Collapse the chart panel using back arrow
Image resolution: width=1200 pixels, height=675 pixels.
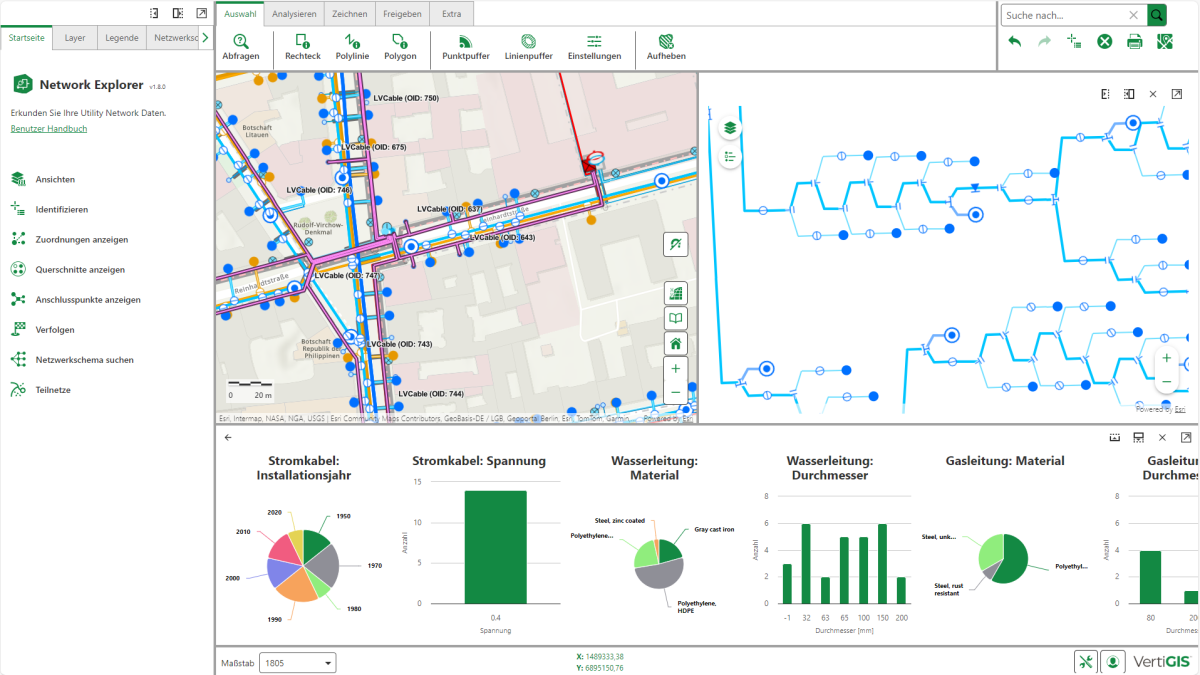click(228, 438)
